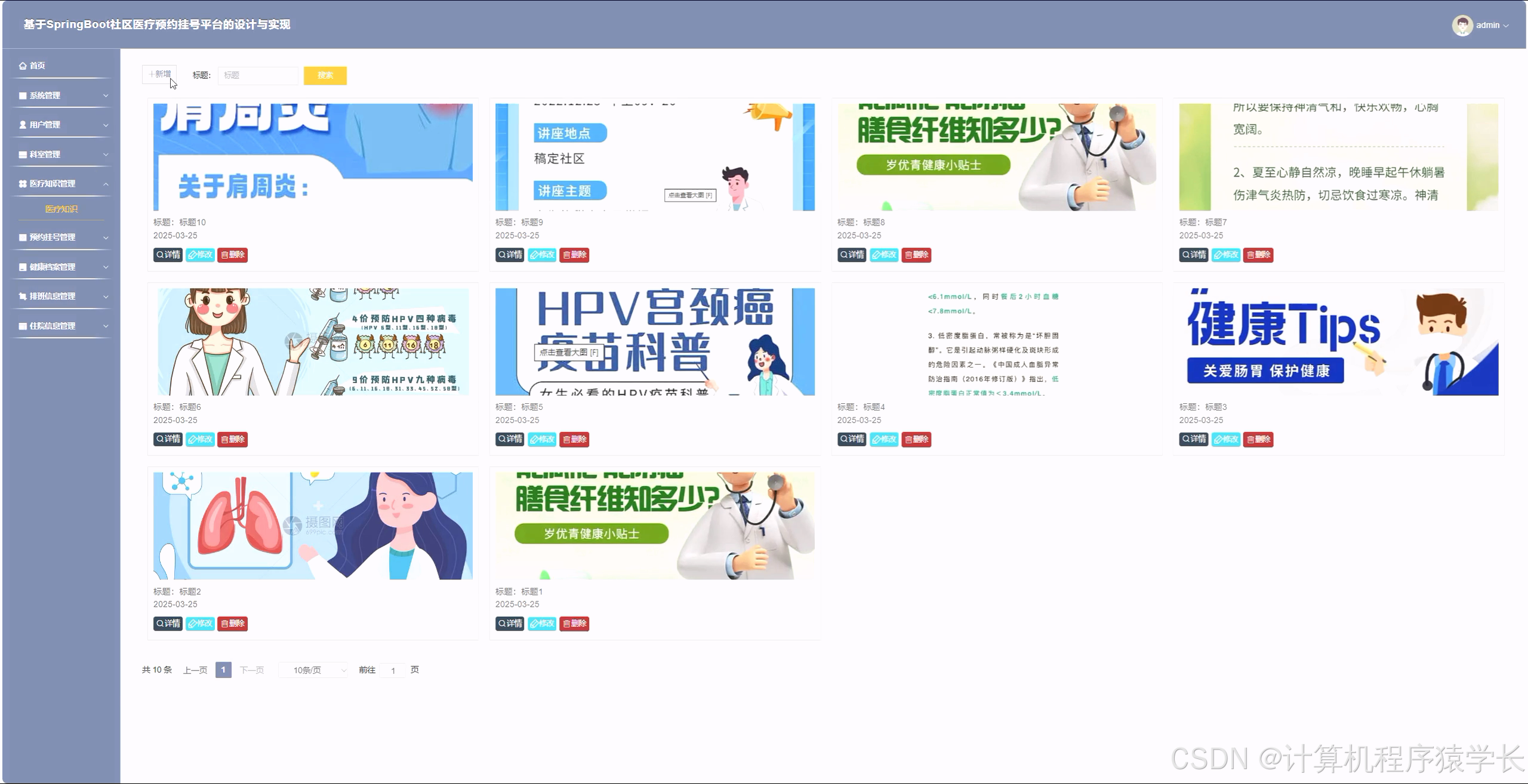Click the 删除 delete icon on 标题1
The image size is (1528, 784).
[x=574, y=624]
